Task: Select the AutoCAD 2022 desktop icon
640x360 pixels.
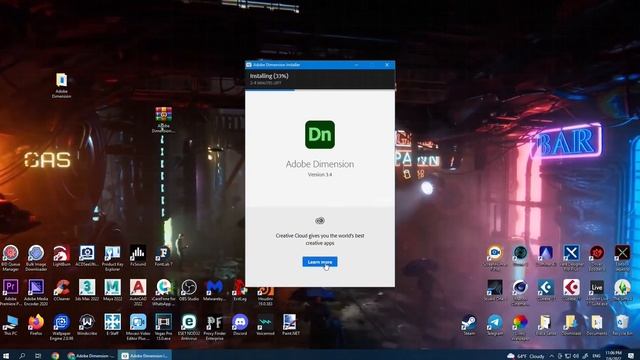Action: click(138, 293)
